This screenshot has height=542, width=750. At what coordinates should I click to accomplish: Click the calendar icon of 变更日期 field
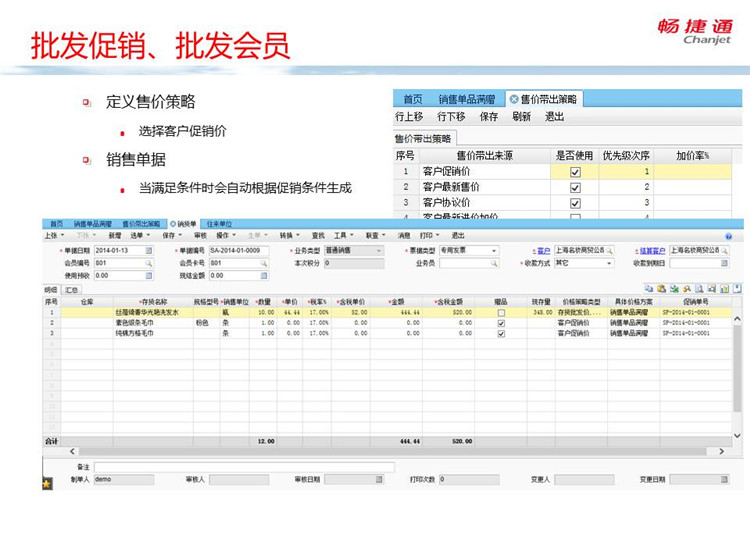click(x=724, y=479)
